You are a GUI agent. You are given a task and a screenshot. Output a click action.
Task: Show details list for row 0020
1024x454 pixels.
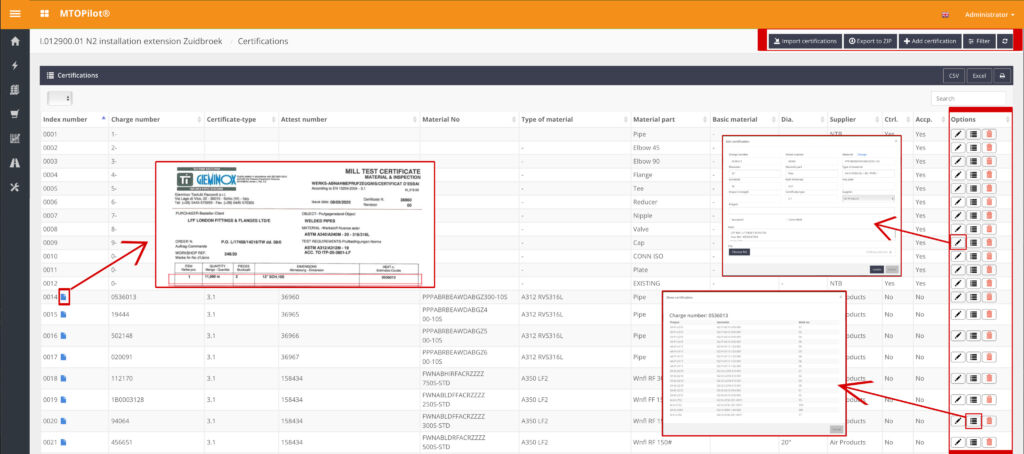tap(973, 421)
